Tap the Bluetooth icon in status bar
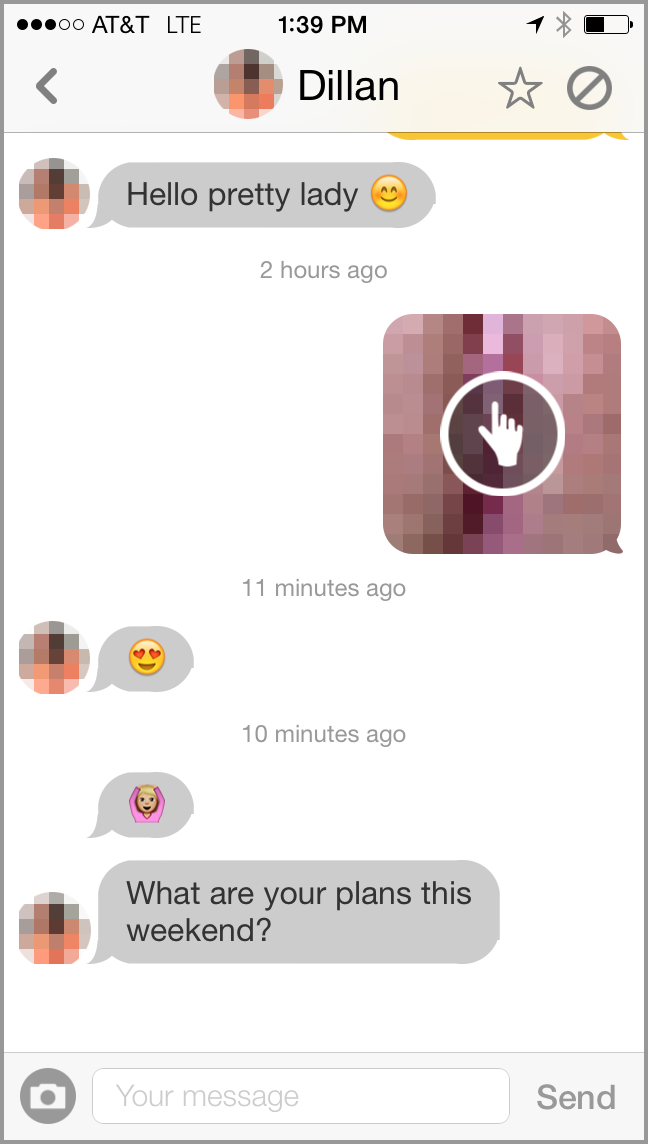This screenshot has width=648, height=1144. pos(563,26)
